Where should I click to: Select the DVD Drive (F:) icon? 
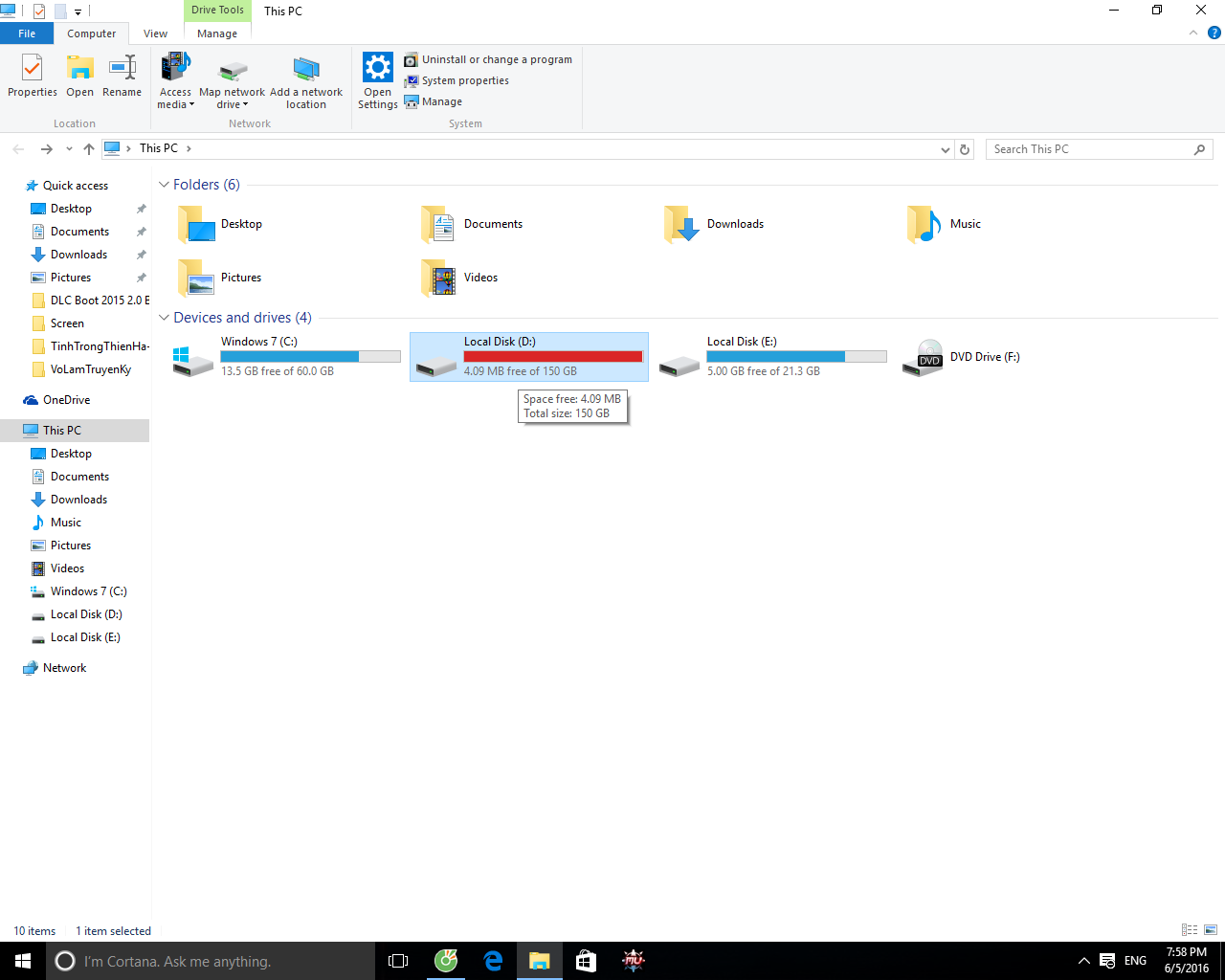[923, 358]
